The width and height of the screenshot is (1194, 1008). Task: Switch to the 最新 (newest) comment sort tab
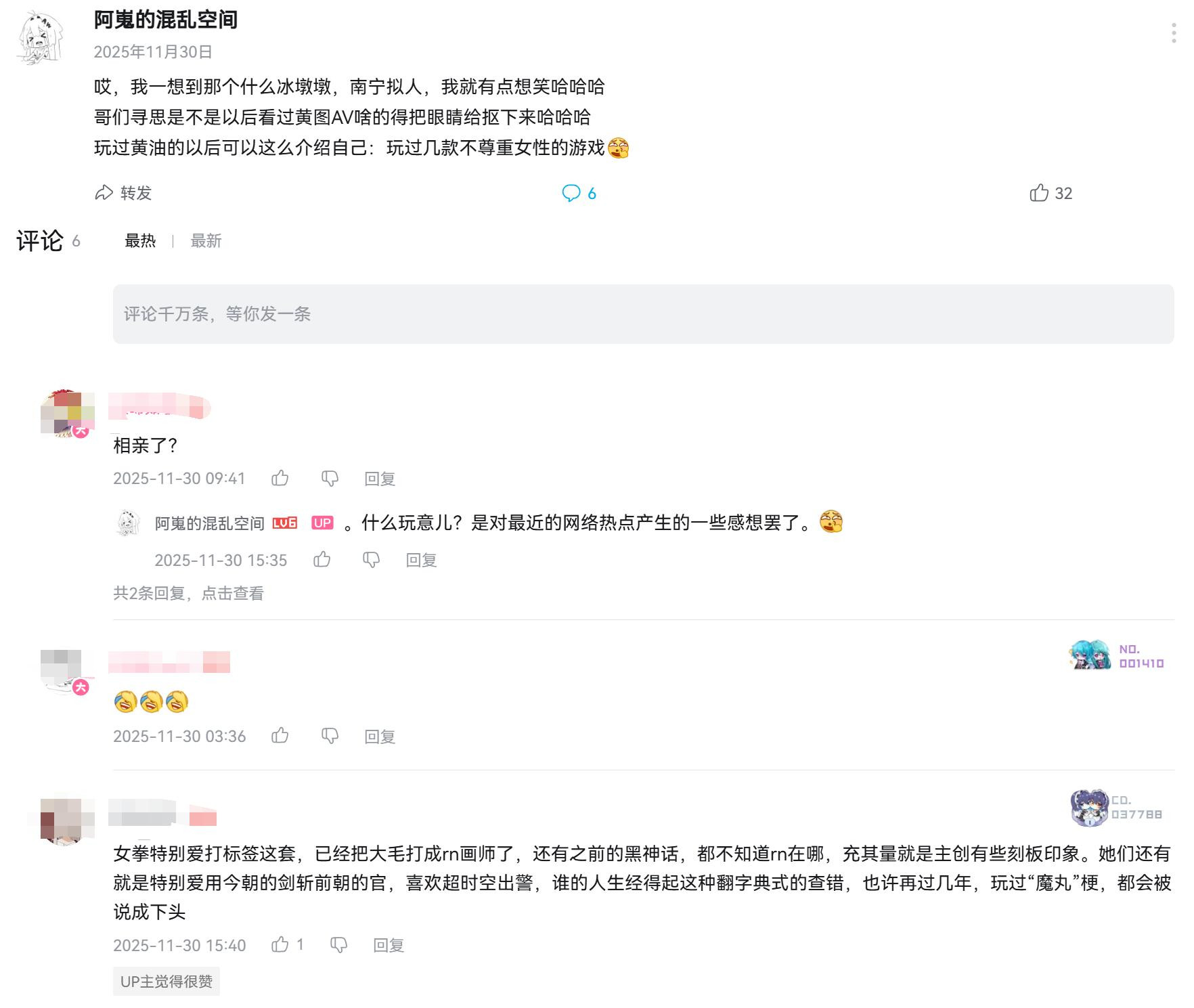click(206, 241)
